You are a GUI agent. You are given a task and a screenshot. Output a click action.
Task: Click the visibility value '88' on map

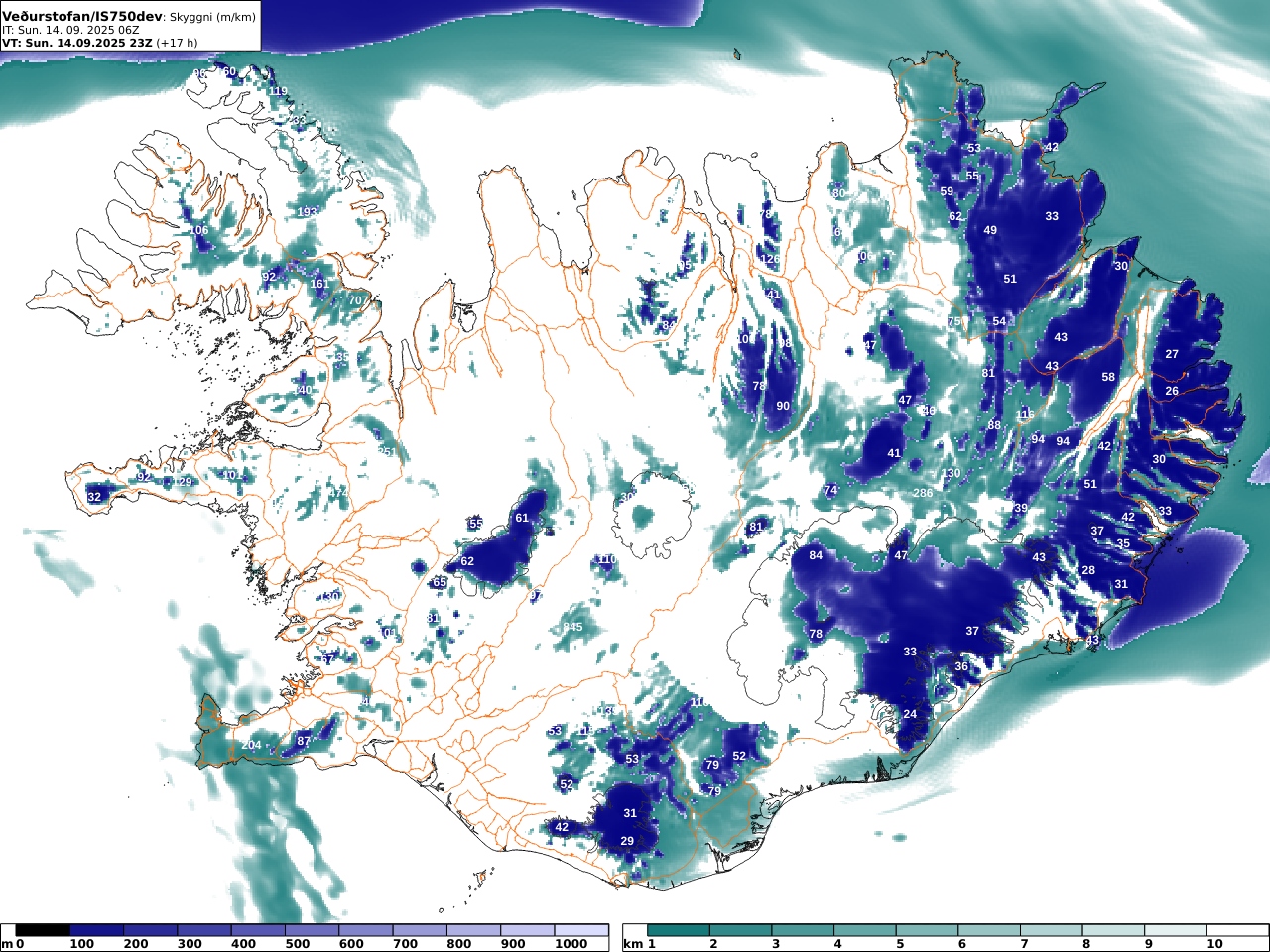(994, 425)
